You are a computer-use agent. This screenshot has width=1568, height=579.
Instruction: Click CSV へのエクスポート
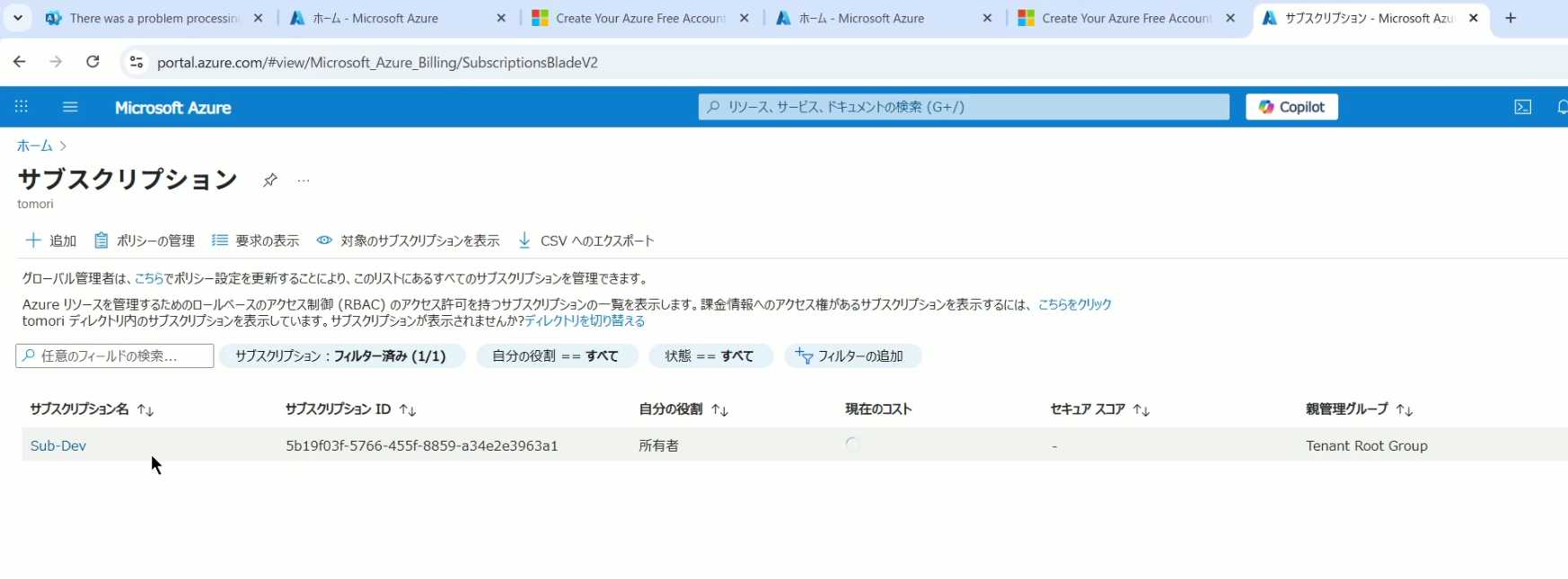pyautogui.click(x=586, y=241)
